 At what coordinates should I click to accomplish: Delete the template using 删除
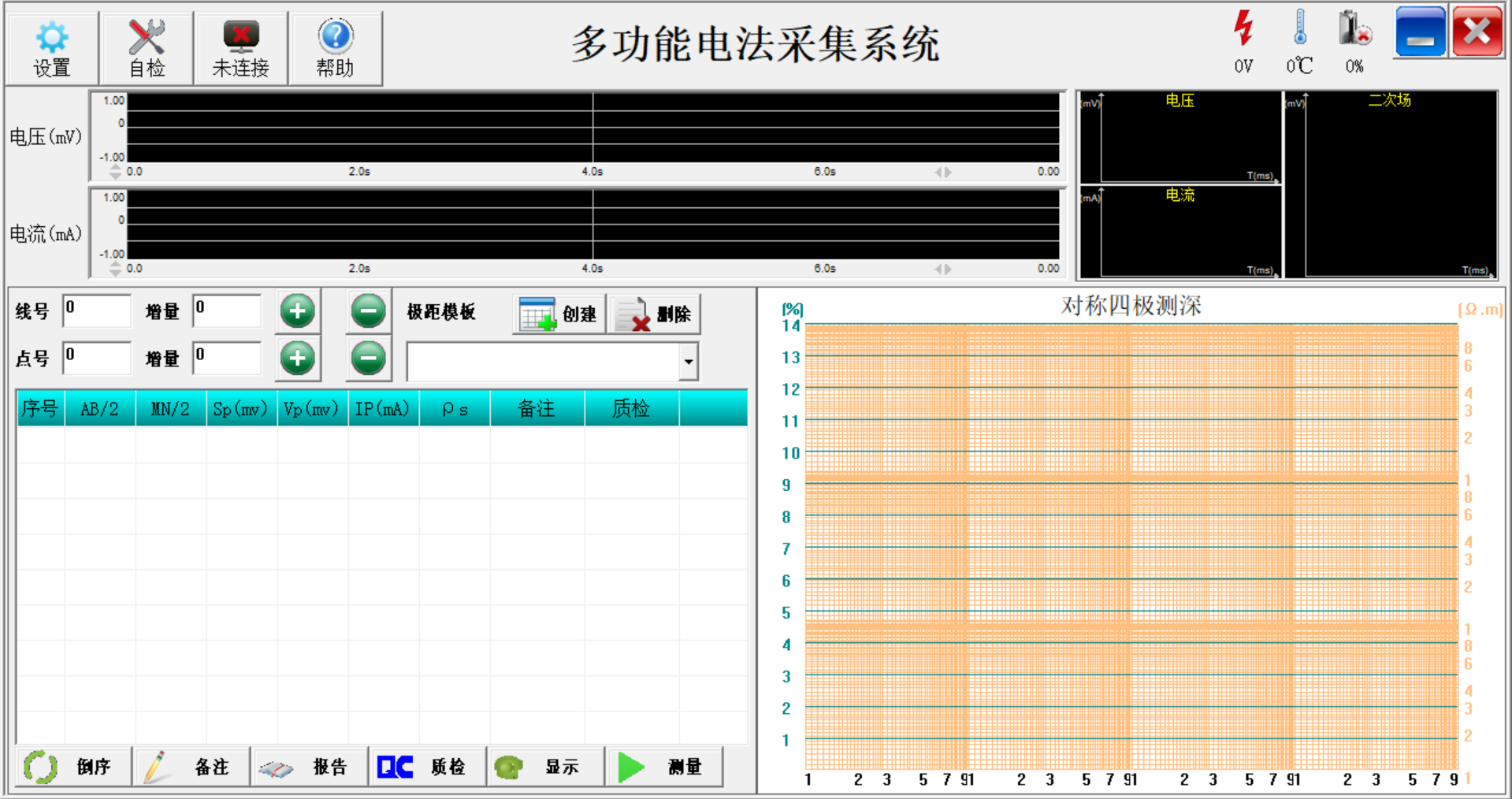click(653, 314)
